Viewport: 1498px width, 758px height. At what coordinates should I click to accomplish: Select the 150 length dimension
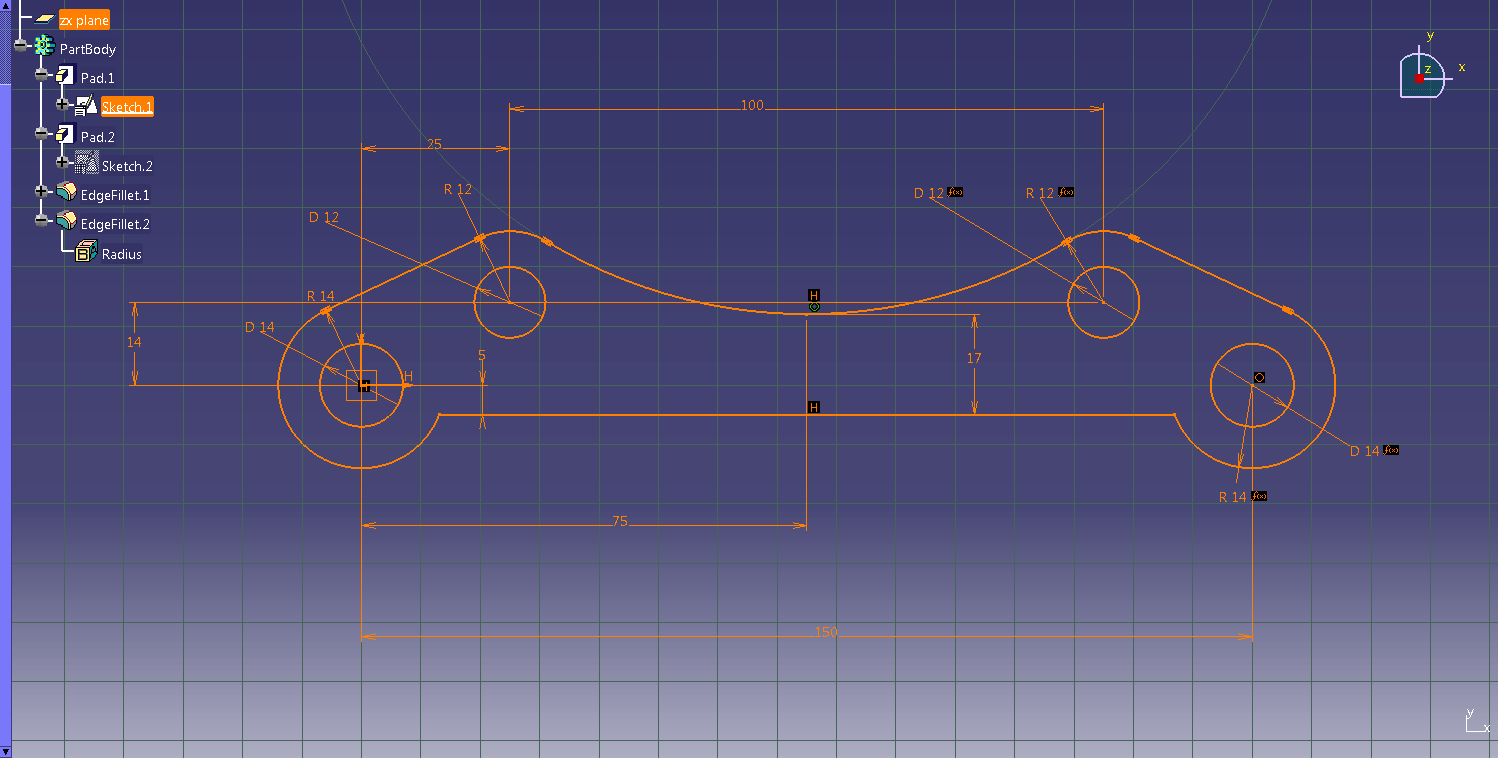pyautogui.click(x=825, y=632)
